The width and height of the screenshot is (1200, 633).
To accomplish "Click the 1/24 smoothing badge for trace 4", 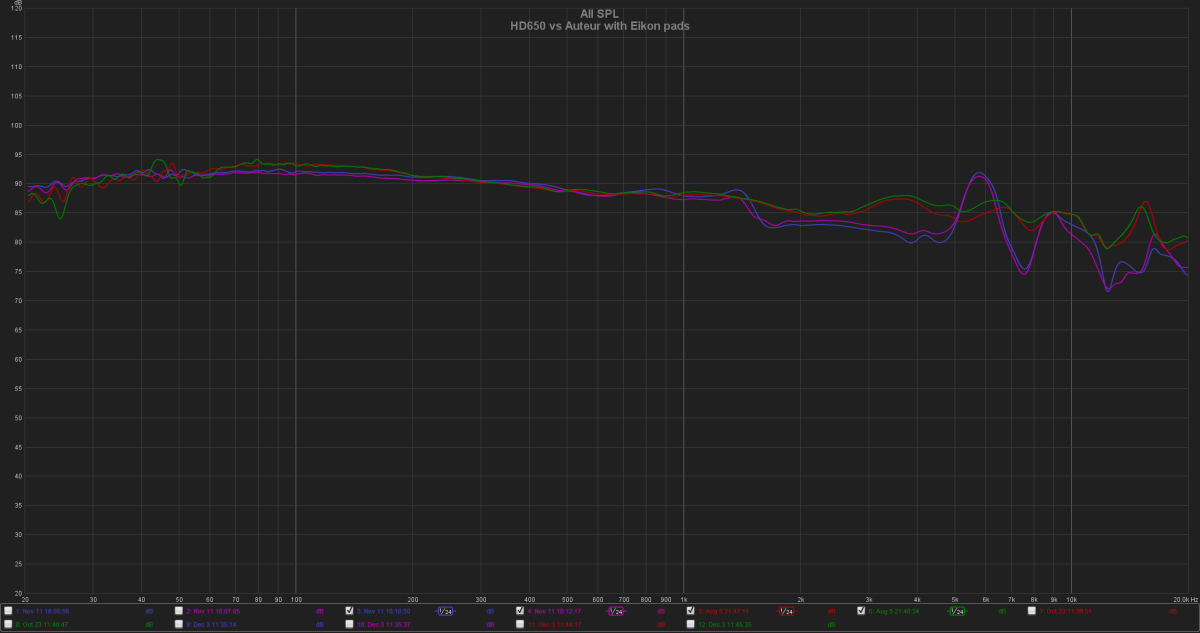I will point(615,611).
